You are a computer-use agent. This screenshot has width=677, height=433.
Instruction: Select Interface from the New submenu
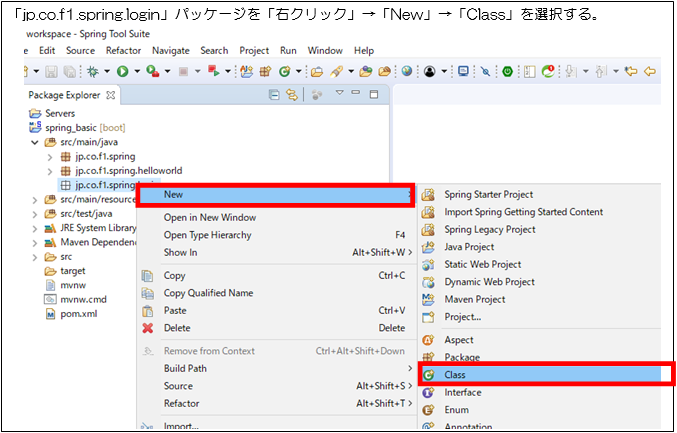tap(462, 393)
